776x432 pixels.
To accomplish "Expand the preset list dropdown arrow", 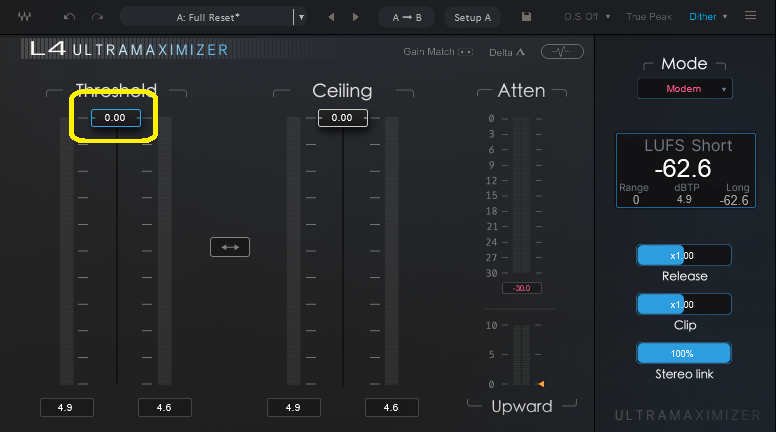I will pos(299,17).
